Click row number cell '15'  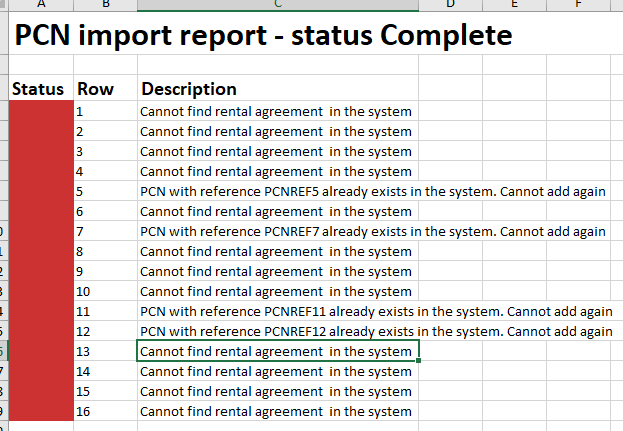tap(105, 391)
